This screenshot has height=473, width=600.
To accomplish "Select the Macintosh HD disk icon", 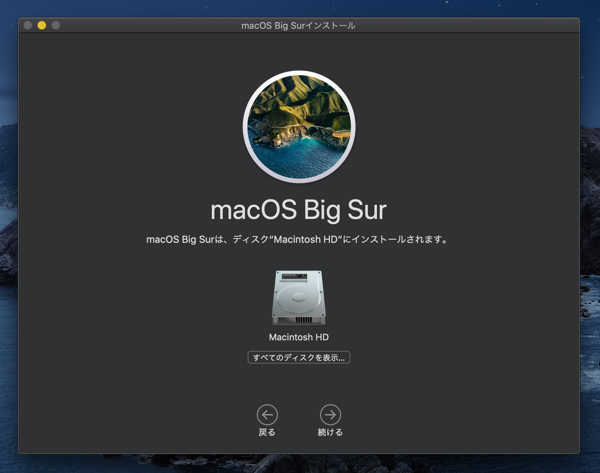I will click(298, 298).
